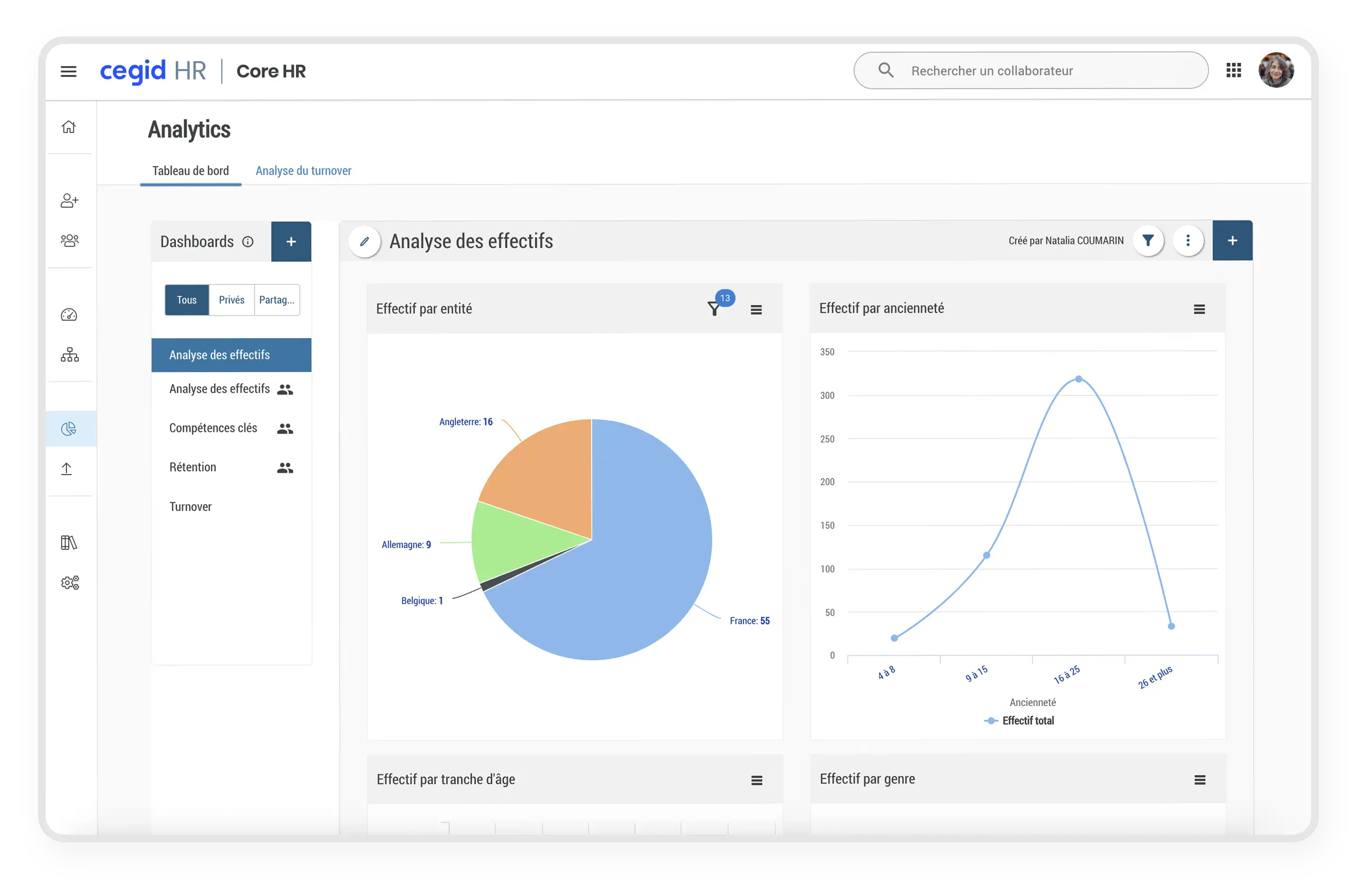Add new dashboard with plus button
The image size is (1358, 896).
291,242
